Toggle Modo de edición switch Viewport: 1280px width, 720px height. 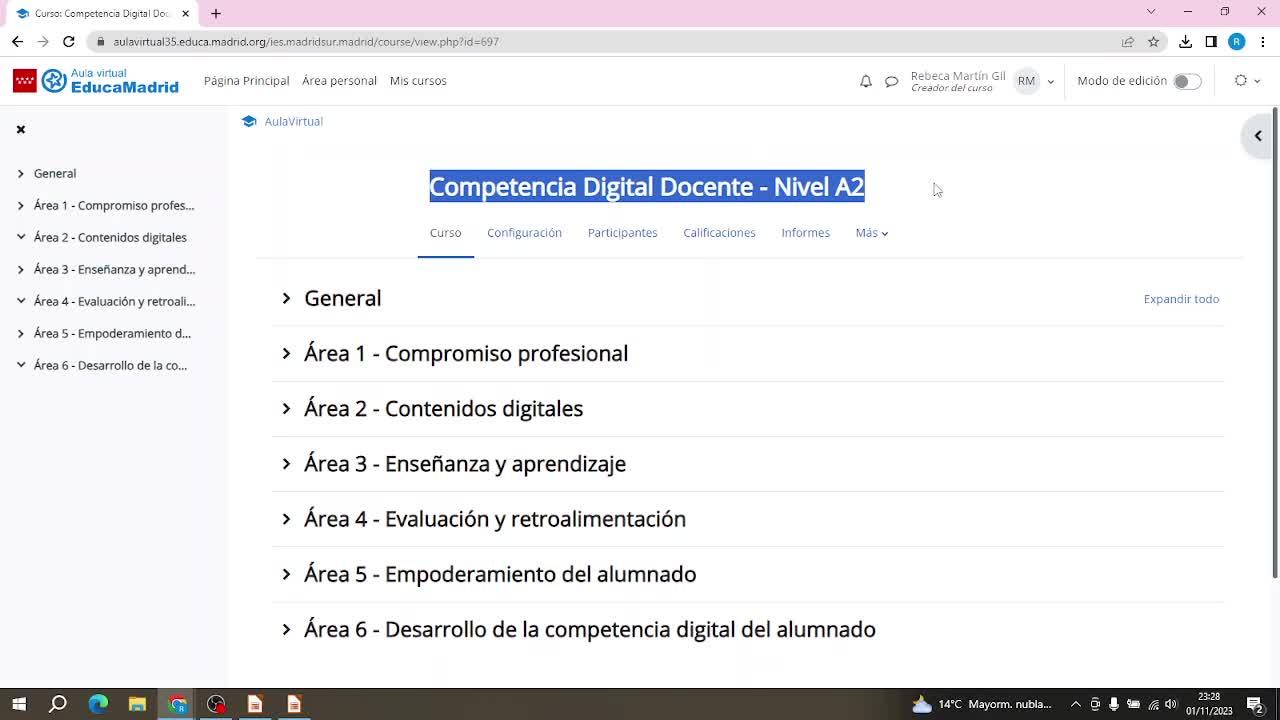point(1186,81)
